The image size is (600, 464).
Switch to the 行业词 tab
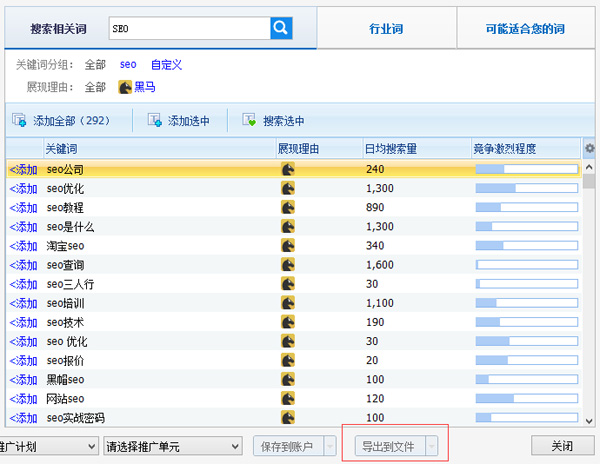(386, 30)
